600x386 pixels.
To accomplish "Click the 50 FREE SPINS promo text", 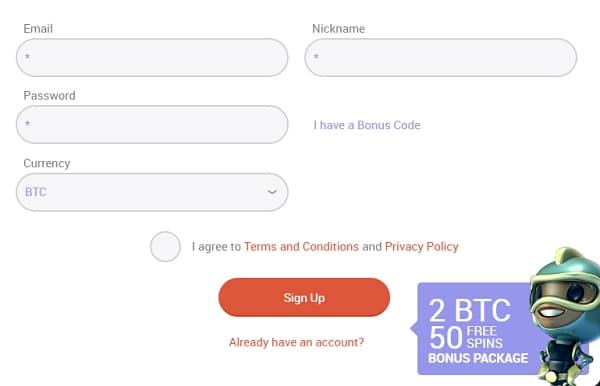I will [x=466, y=337].
